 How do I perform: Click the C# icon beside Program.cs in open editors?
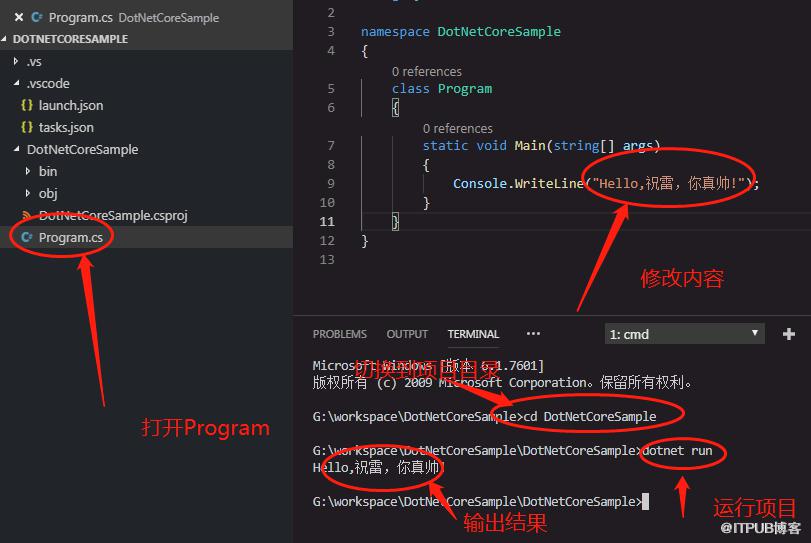tap(37, 18)
